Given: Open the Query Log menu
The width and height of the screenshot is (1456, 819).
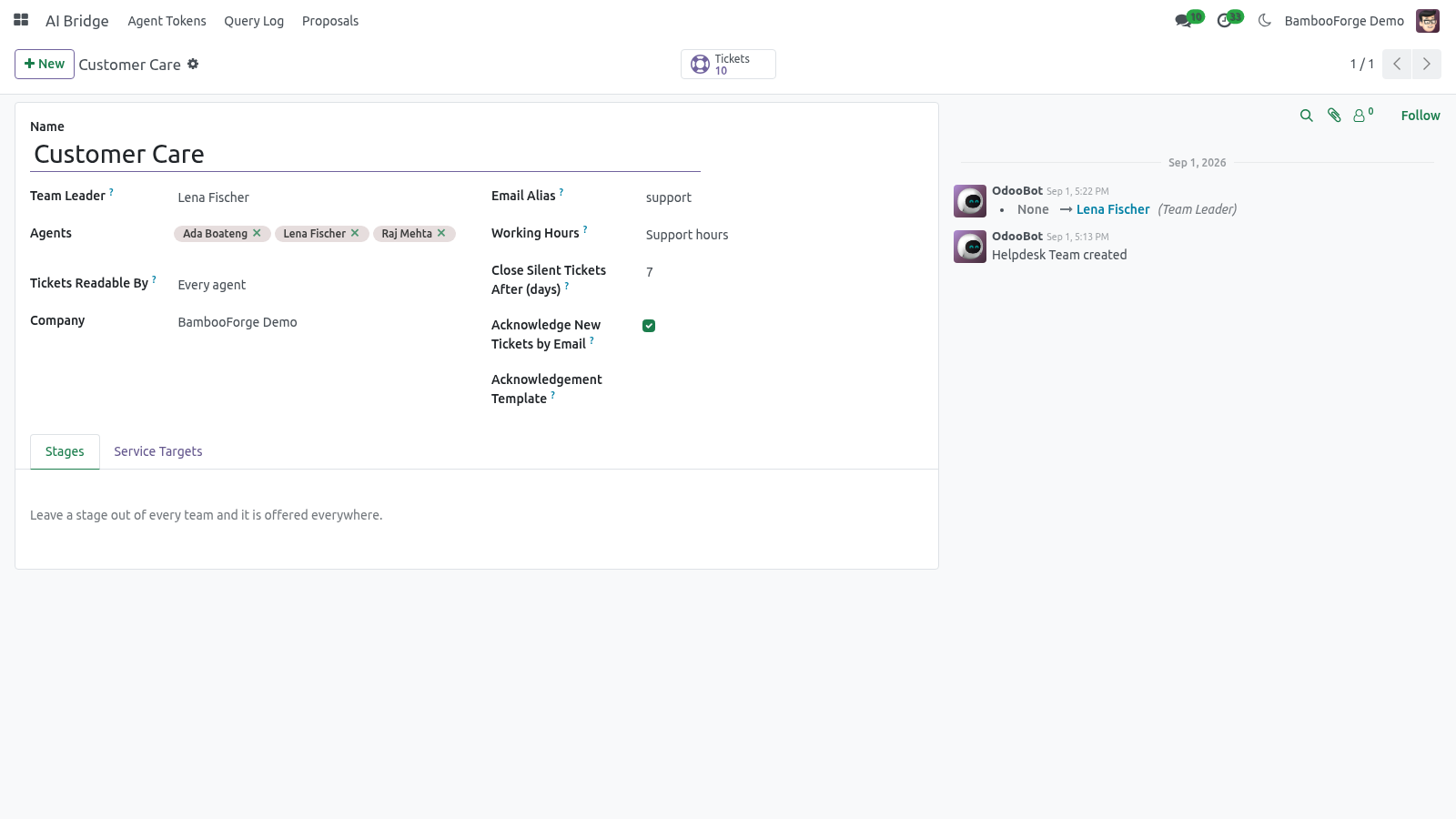Looking at the screenshot, I should [254, 21].
